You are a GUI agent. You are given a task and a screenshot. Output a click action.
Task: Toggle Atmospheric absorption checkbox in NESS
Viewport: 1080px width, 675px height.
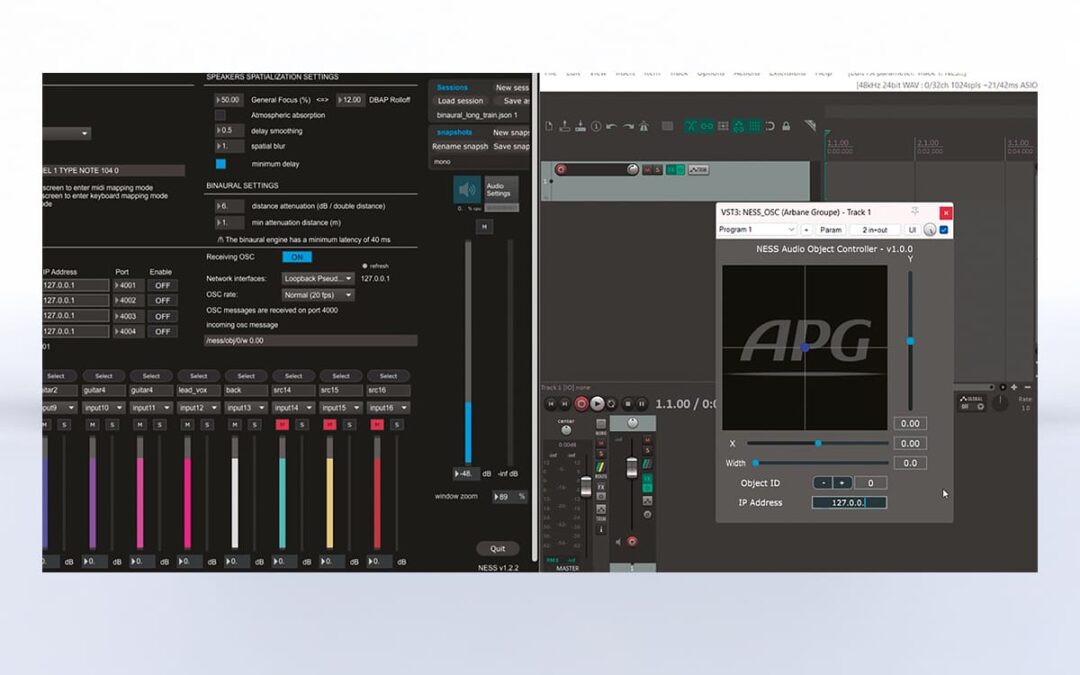(x=220, y=115)
